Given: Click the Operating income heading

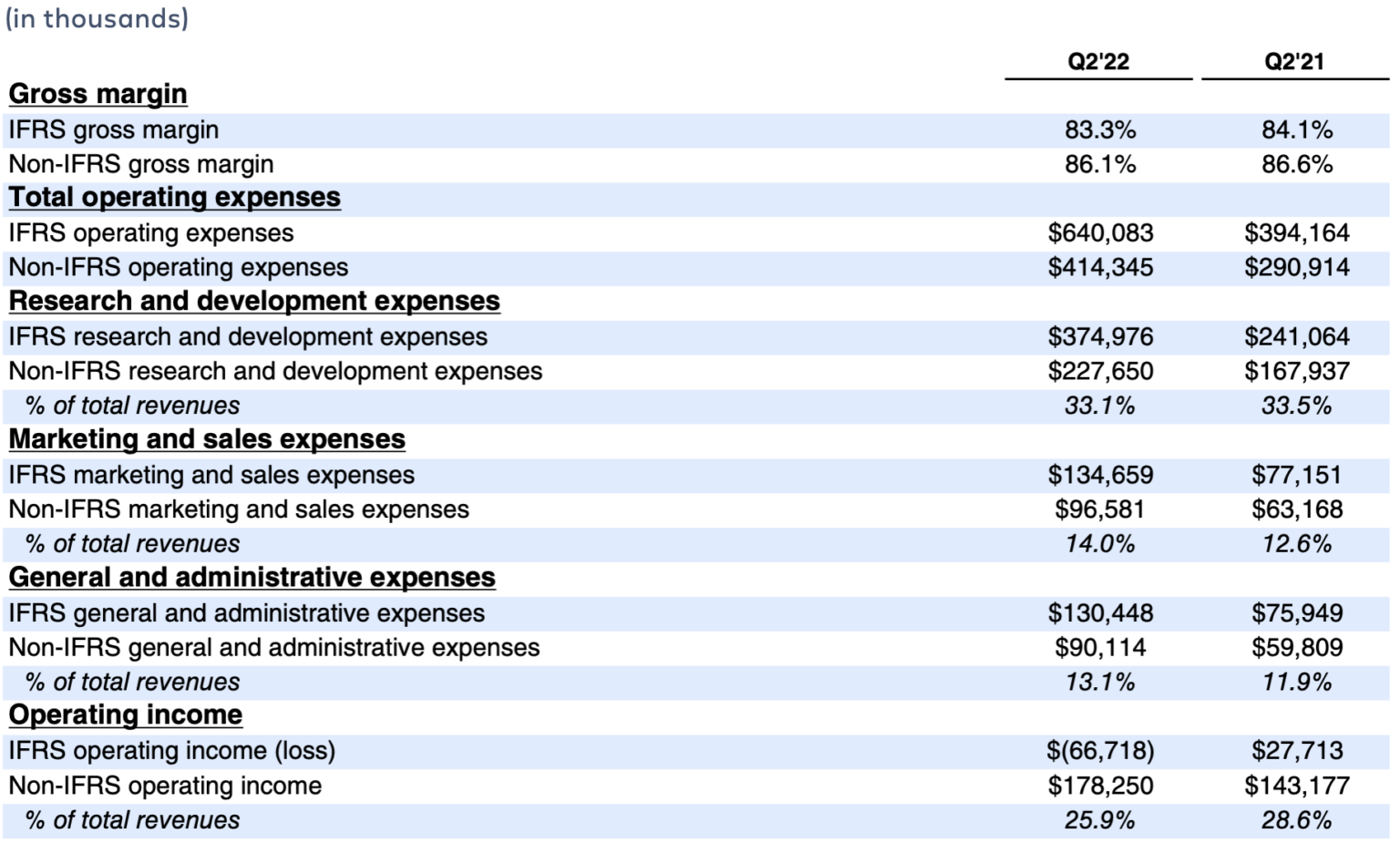Looking at the screenshot, I should (x=125, y=716).
